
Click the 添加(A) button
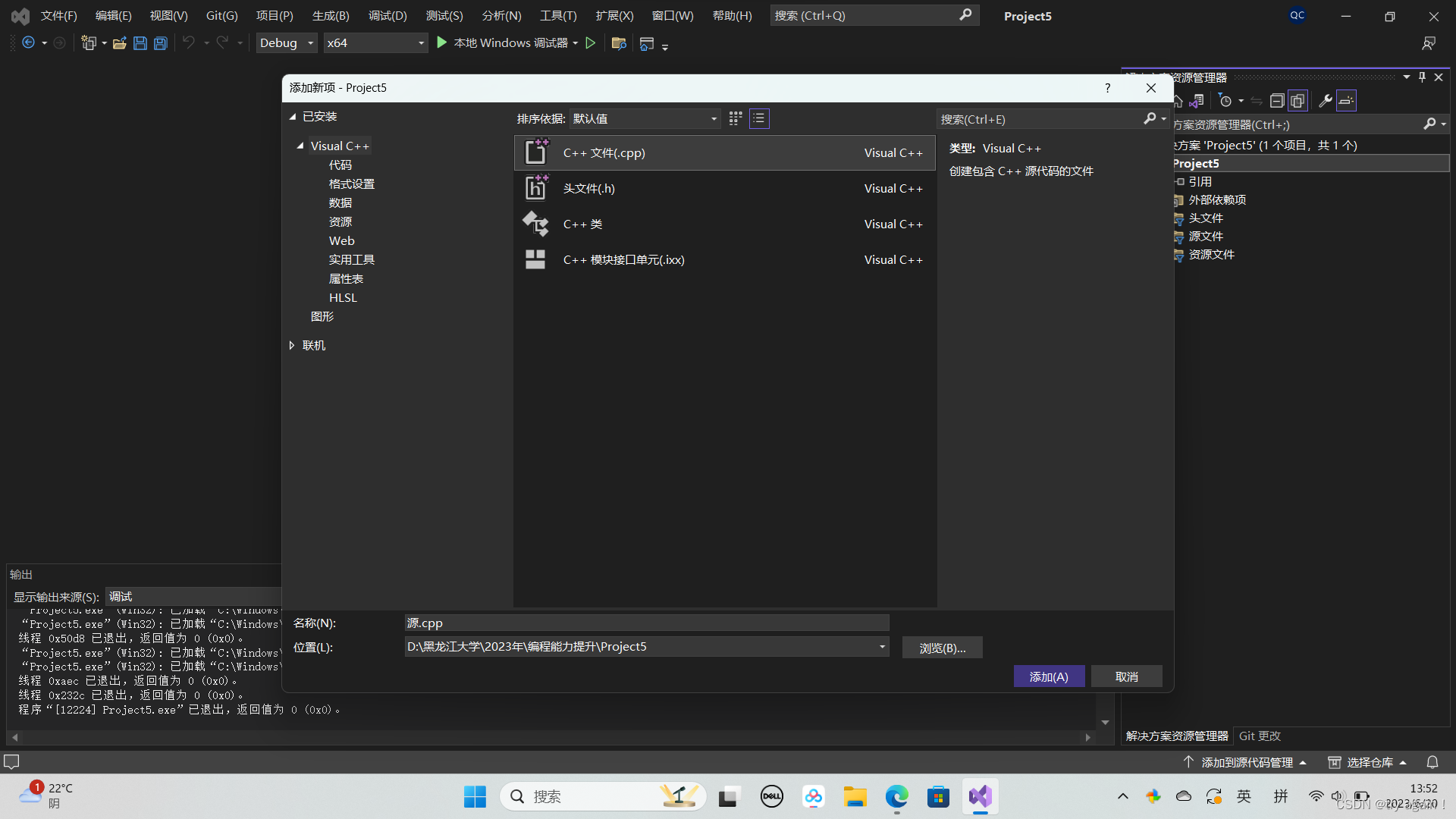(1049, 676)
